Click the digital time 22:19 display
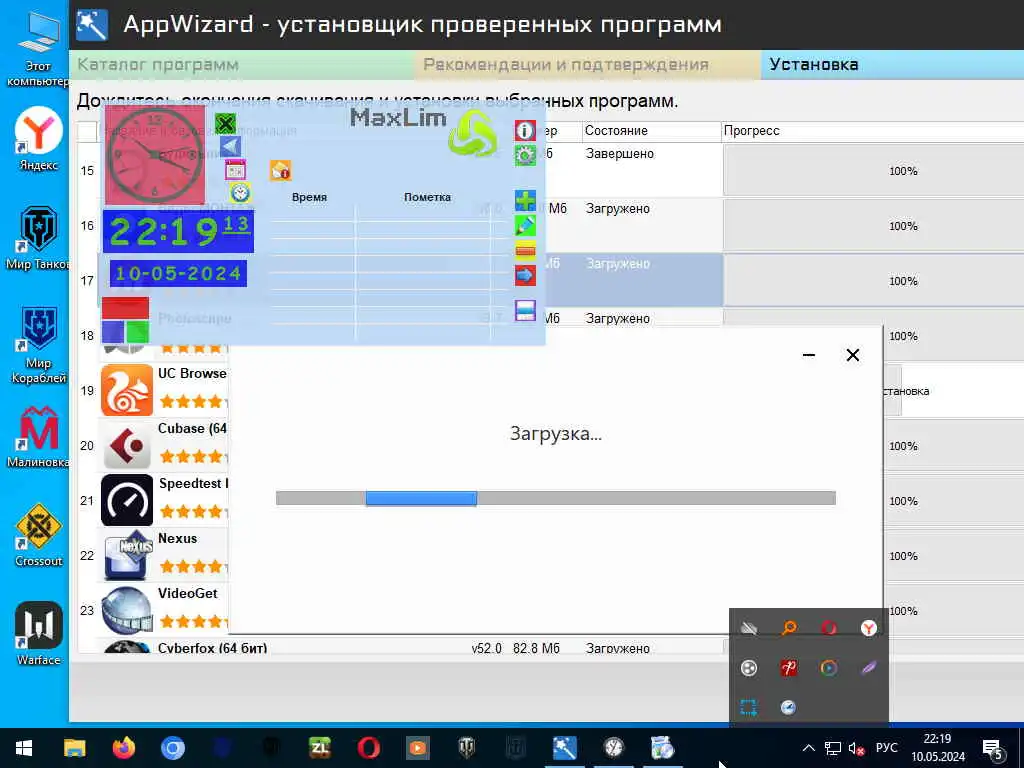1024x768 pixels. [x=178, y=231]
